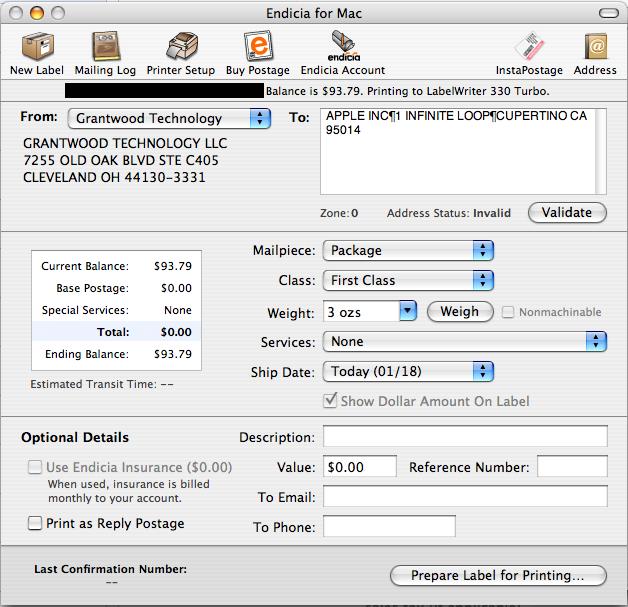The height and width of the screenshot is (607, 628).
Task: Click the toolbar toggle pill button
Action: (x=608, y=14)
